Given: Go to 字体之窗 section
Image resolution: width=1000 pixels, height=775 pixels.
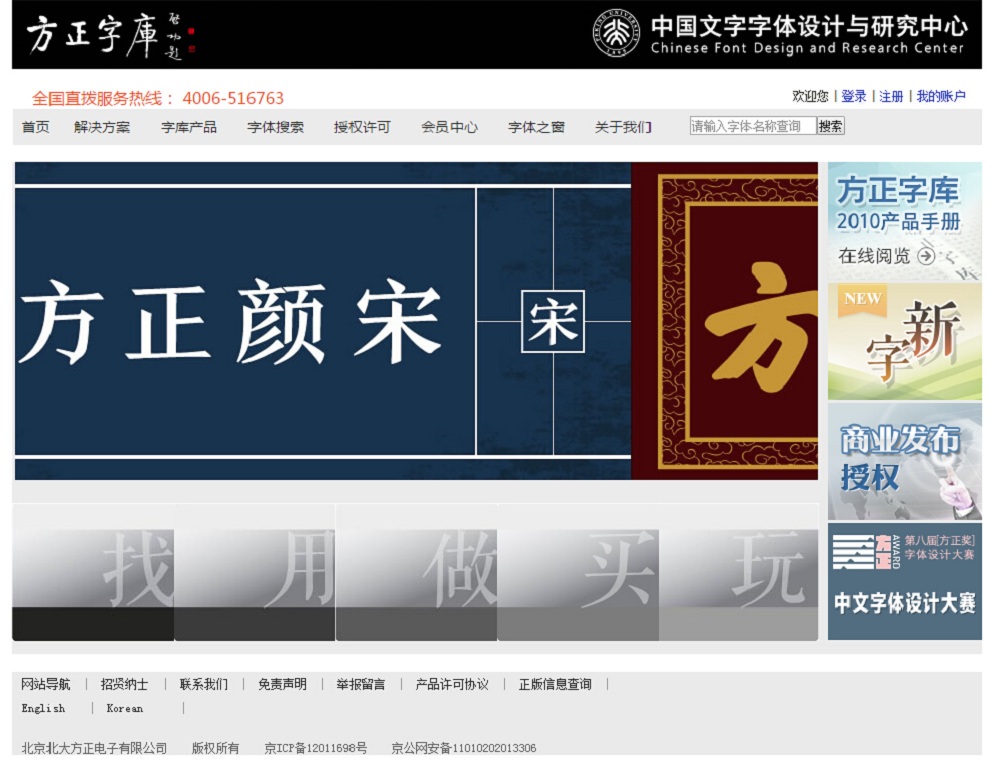Looking at the screenshot, I should [x=536, y=127].
